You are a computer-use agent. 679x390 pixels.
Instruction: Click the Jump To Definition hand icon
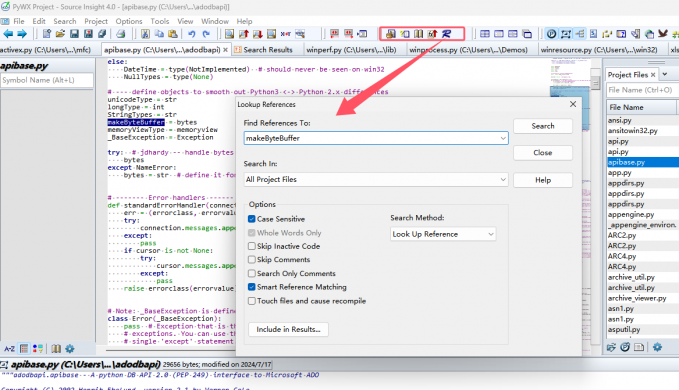(391, 34)
